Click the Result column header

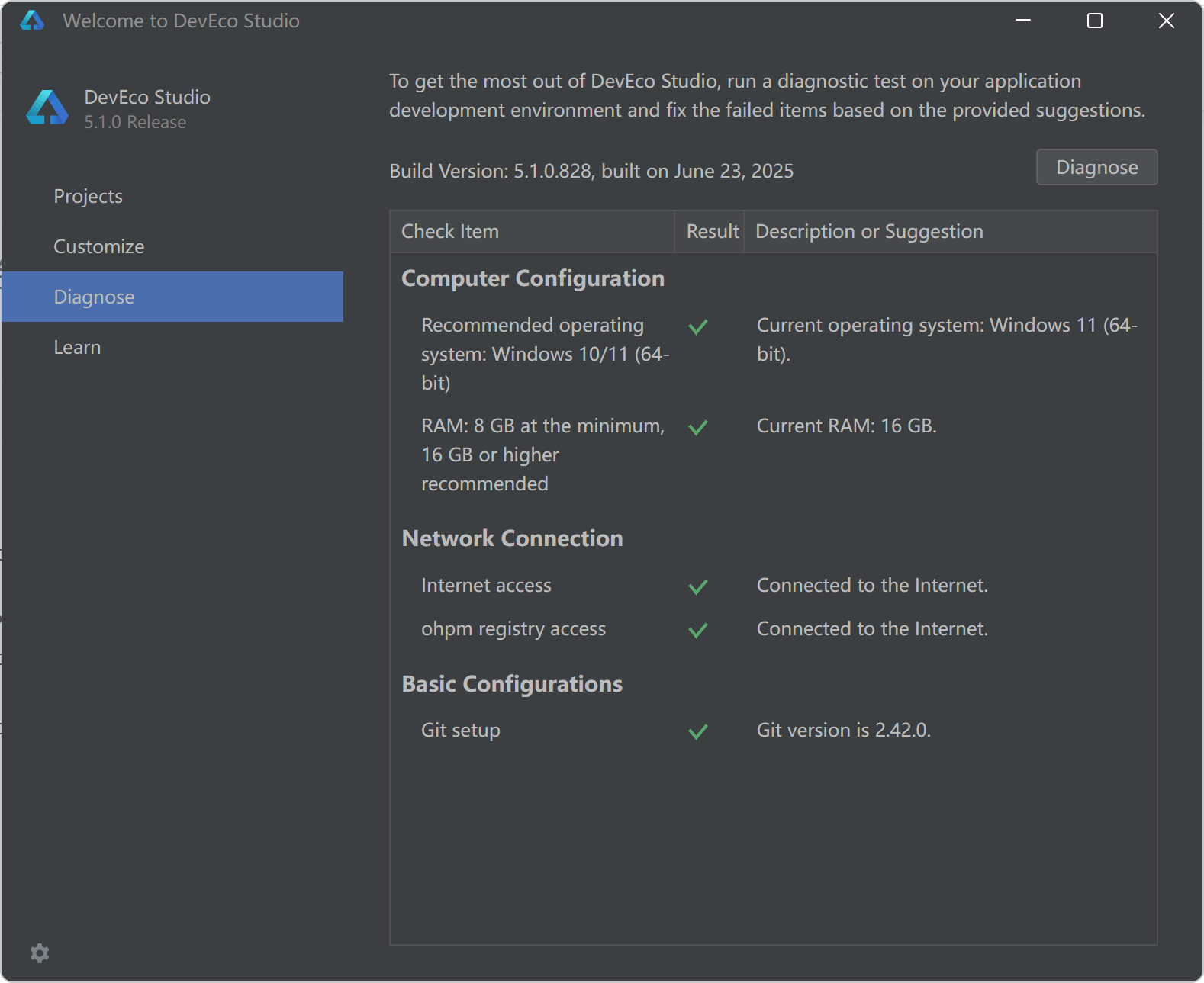[x=710, y=232]
